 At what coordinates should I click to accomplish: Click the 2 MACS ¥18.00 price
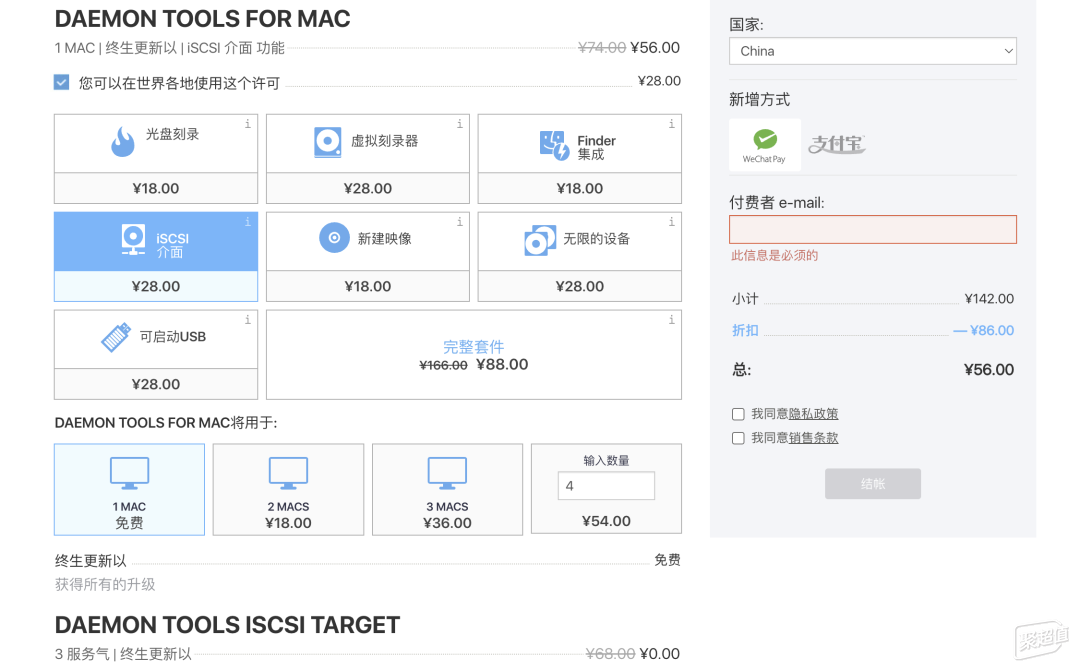pyautogui.click(x=288, y=523)
